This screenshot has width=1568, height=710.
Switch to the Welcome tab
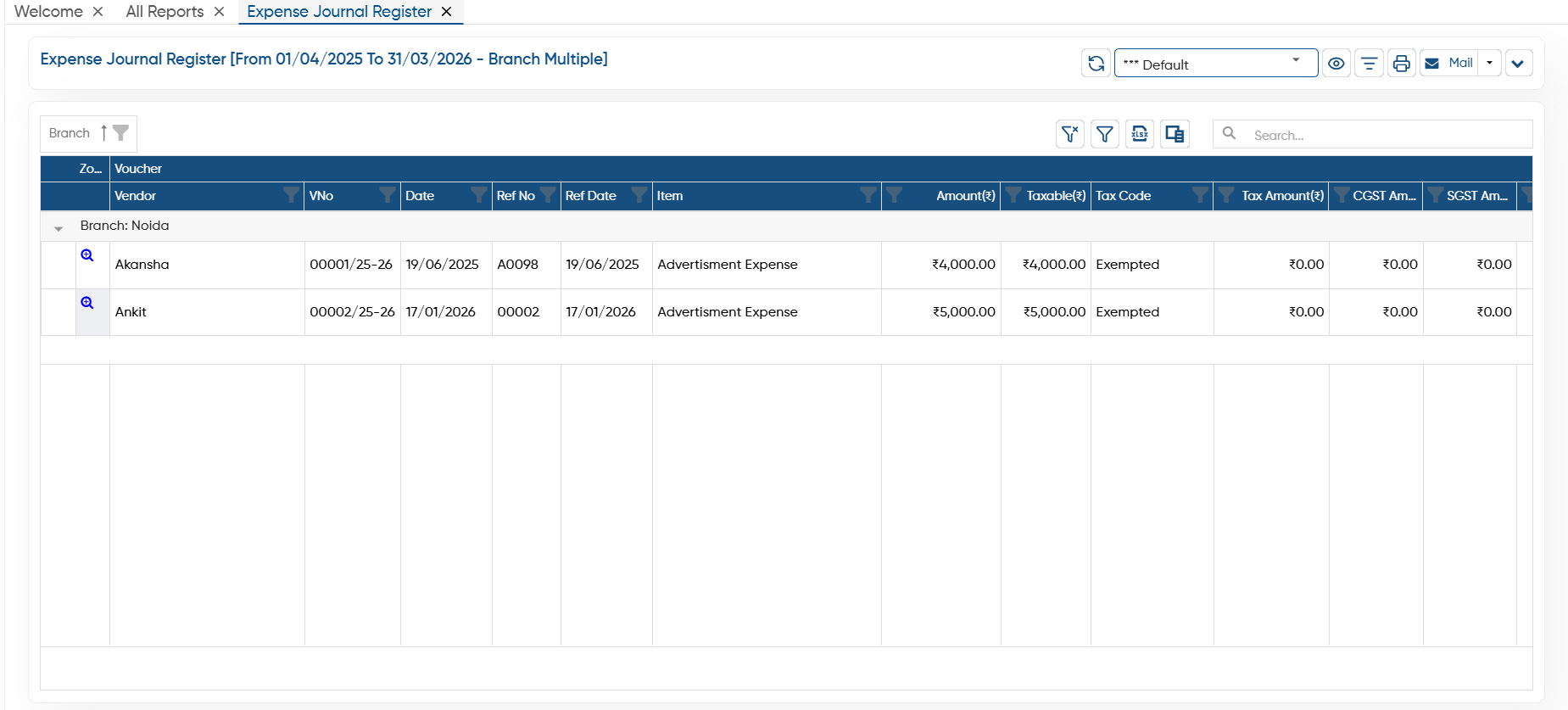tap(48, 12)
